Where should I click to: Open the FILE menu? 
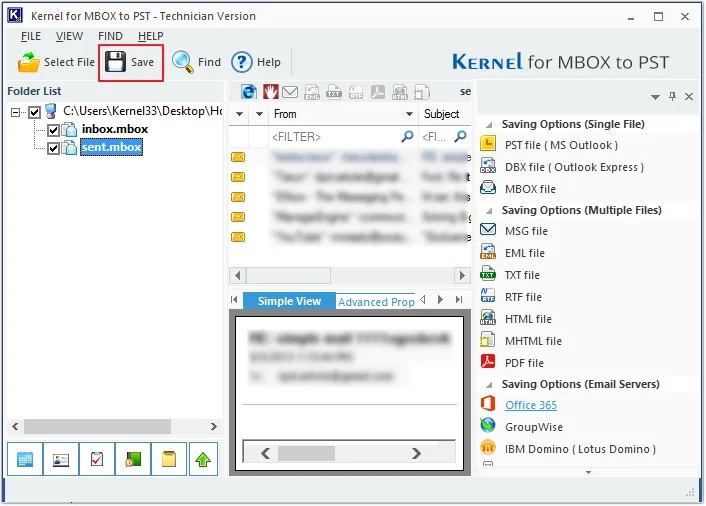point(31,36)
